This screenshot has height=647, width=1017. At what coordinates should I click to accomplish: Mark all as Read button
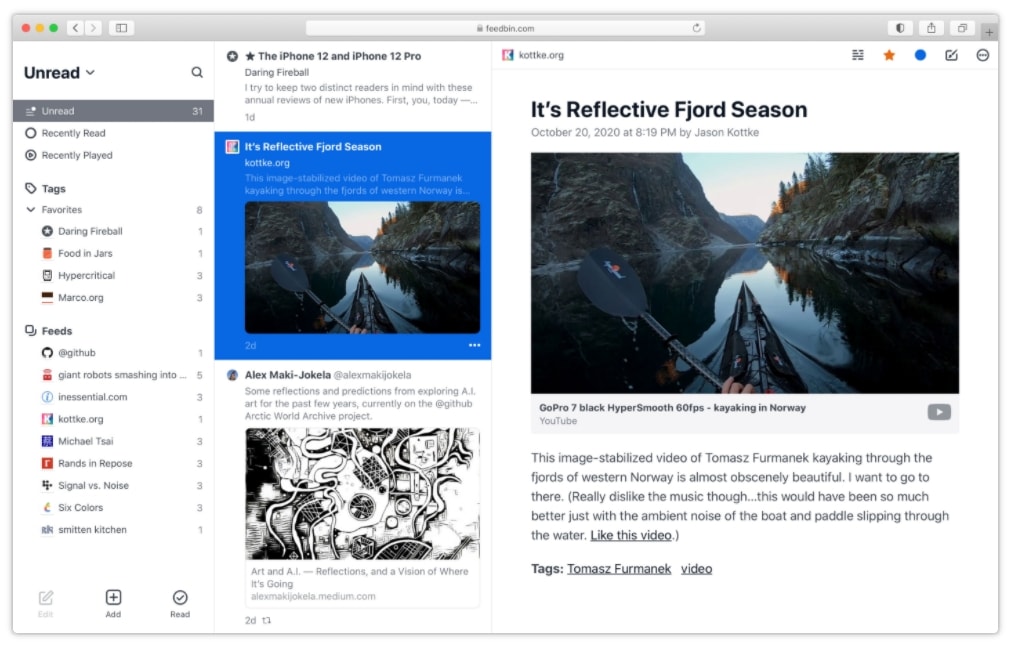coord(180,604)
